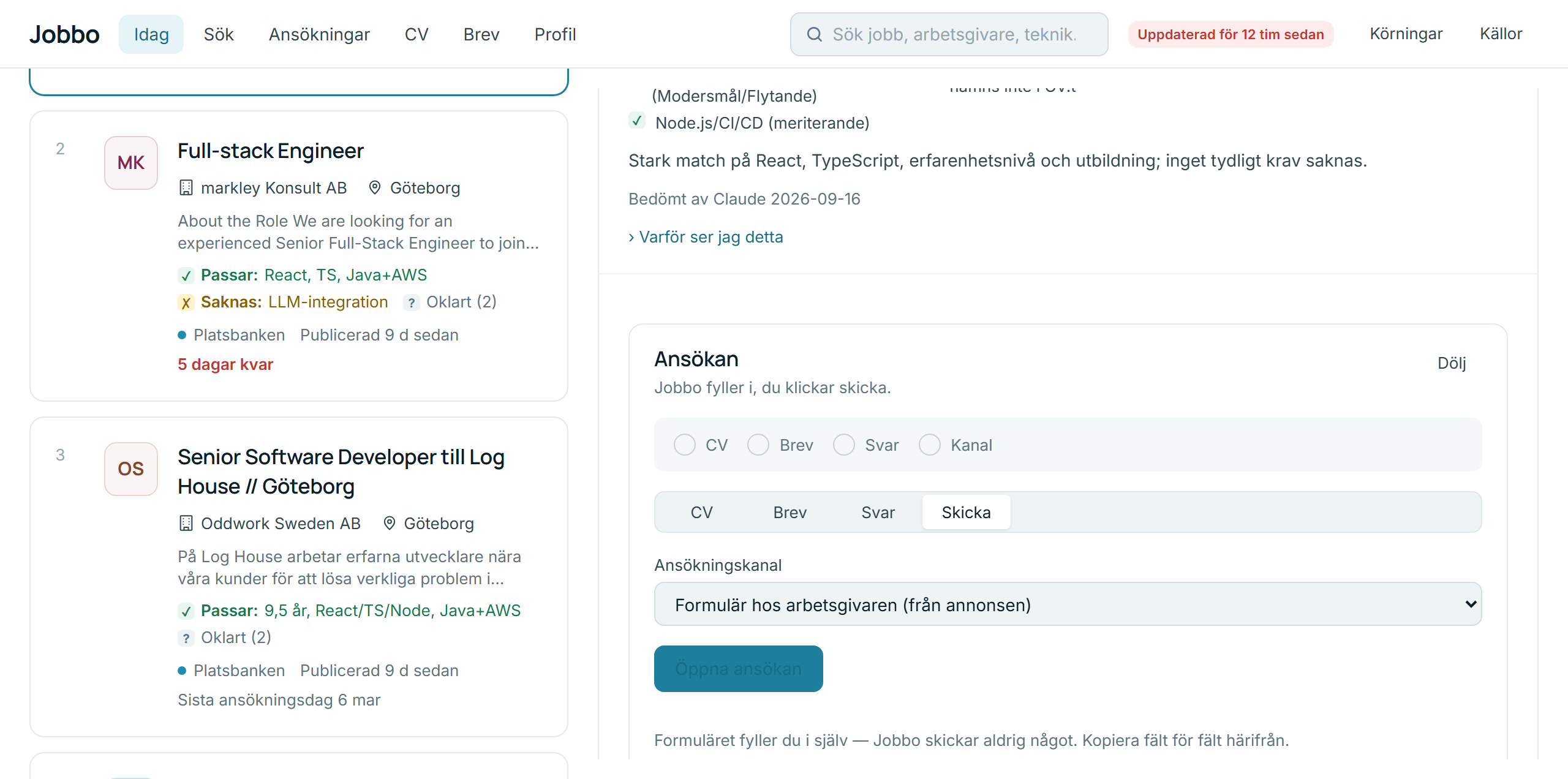Click the Uppdaterad för 12 tim sedan badge

(1231, 34)
